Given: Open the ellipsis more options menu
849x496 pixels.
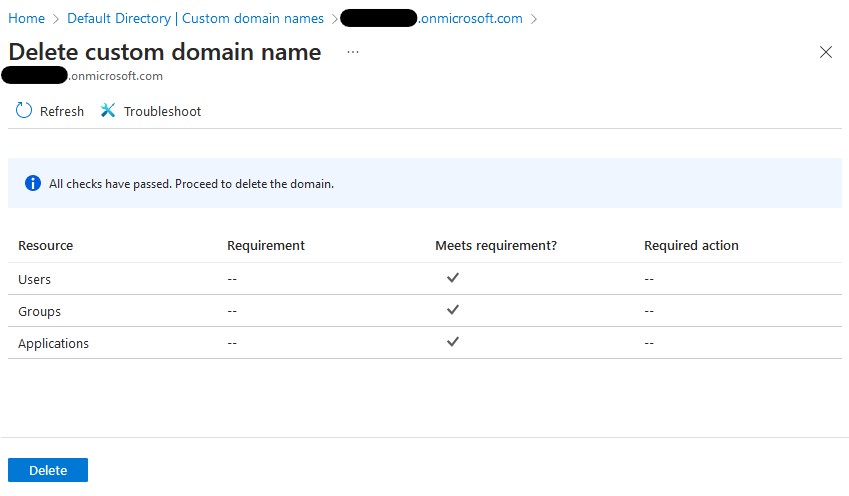Looking at the screenshot, I should click(352, 52).
